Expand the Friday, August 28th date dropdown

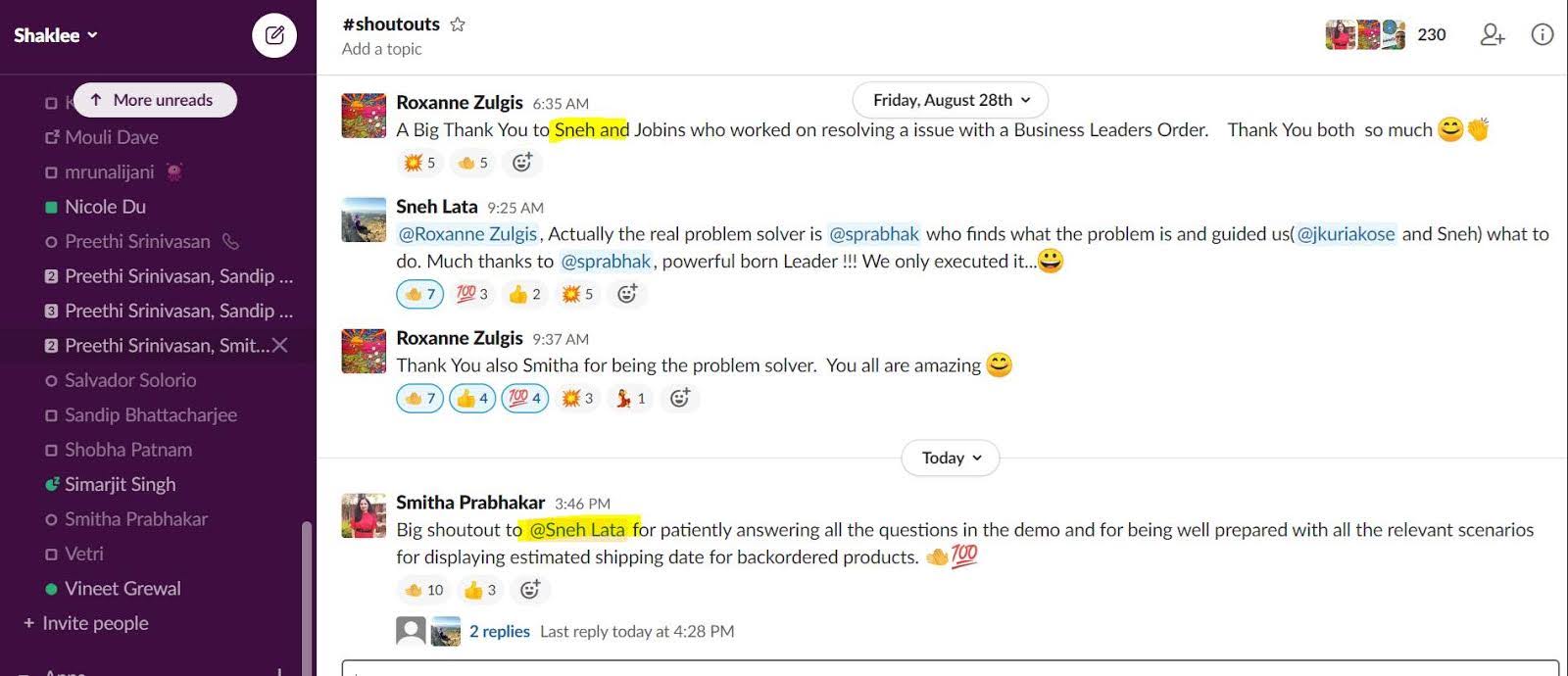951,100
